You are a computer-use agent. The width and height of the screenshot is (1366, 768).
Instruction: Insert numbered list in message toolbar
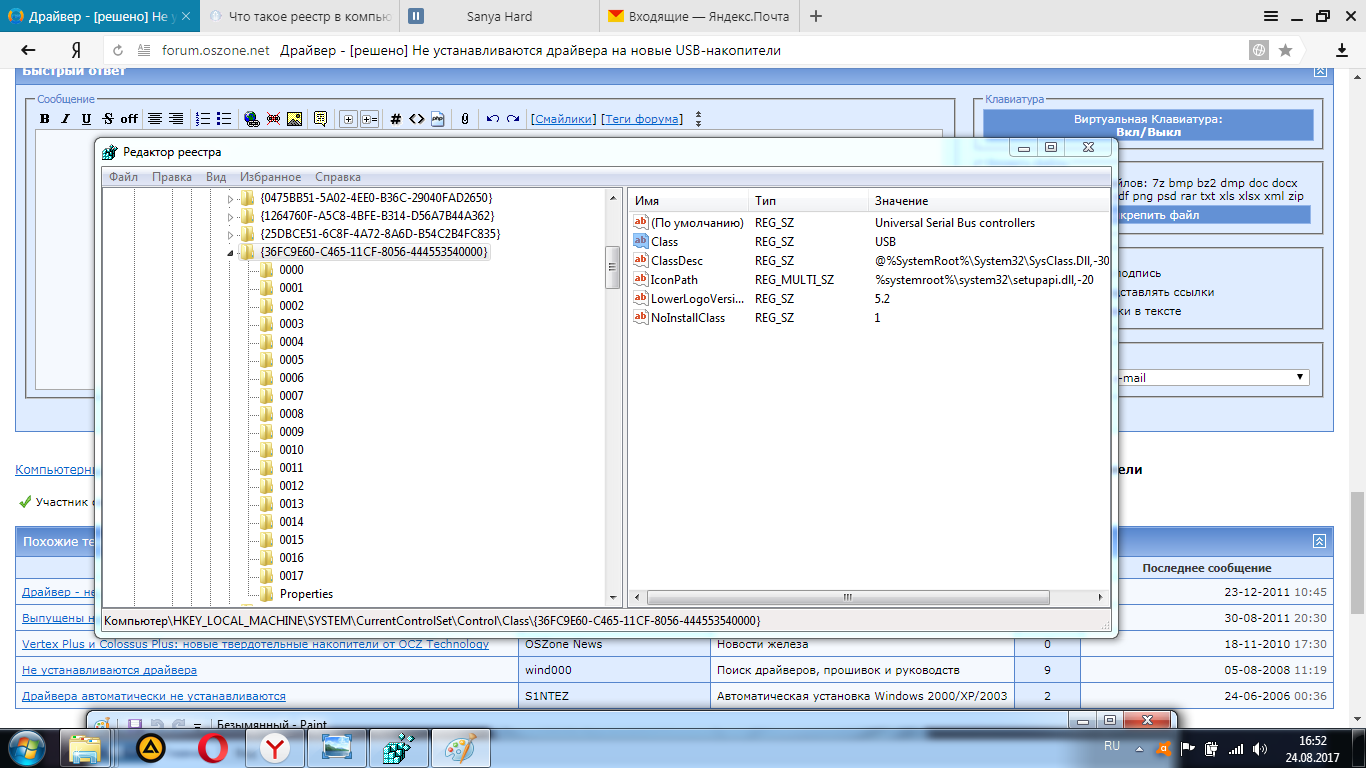(203, 119)
